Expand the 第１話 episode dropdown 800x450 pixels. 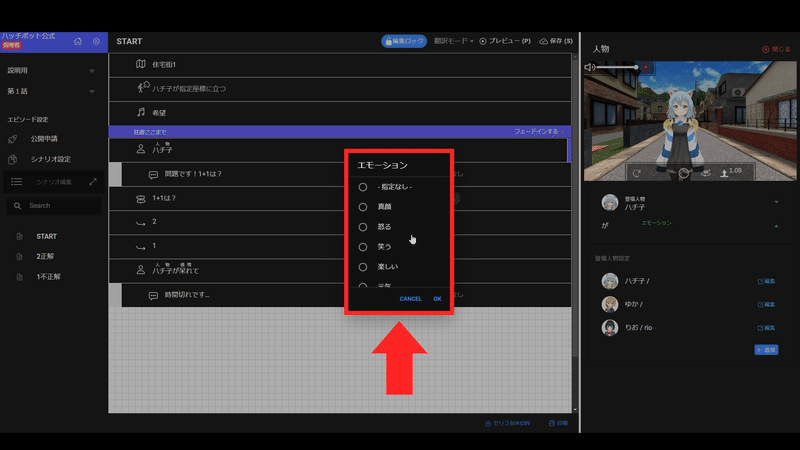92,92
